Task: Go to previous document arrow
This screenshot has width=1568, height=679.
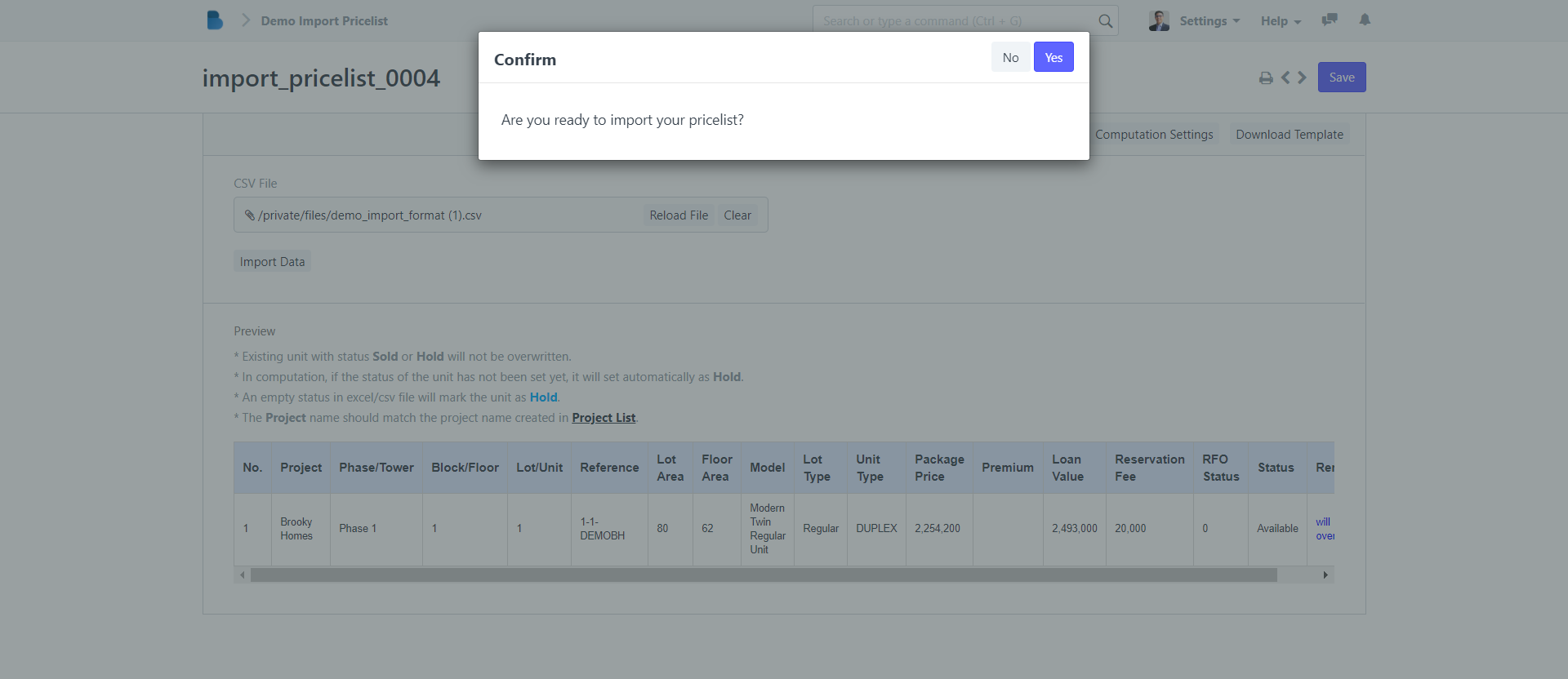Action: coord(1285,78)
